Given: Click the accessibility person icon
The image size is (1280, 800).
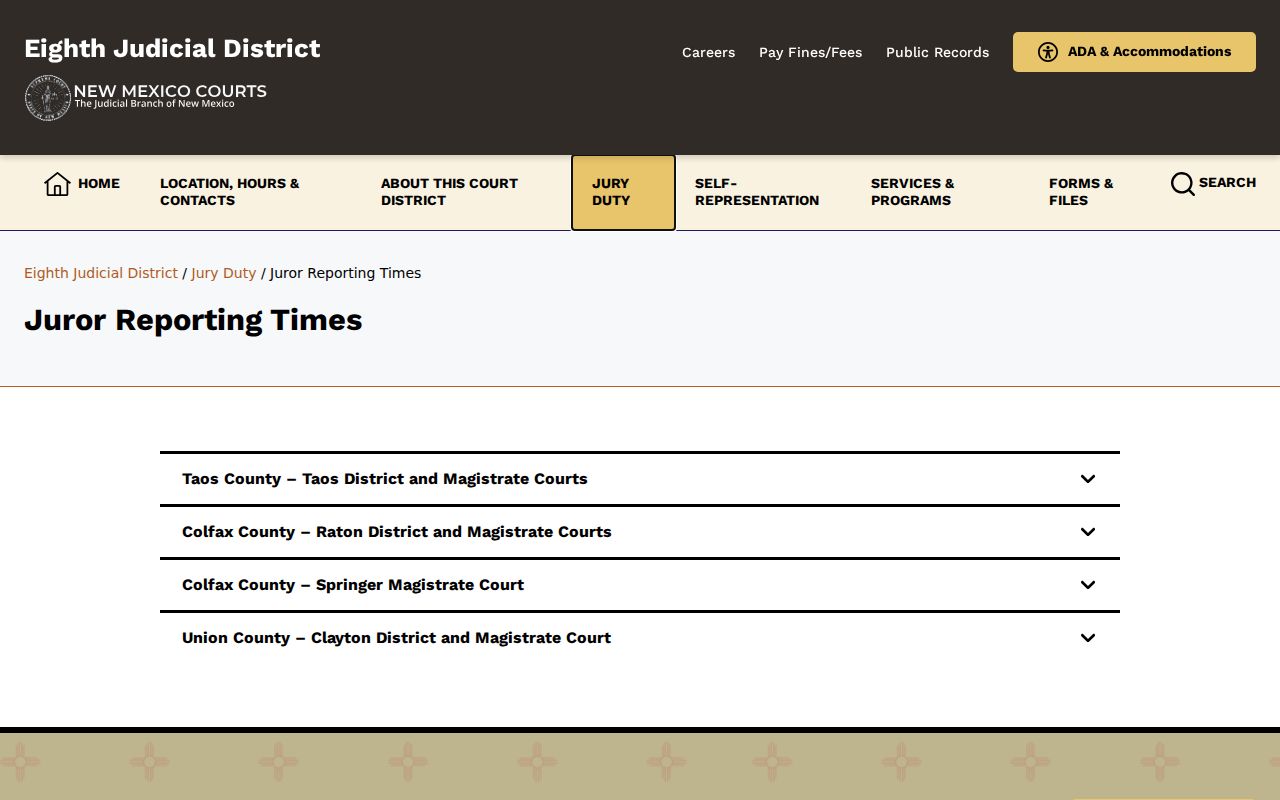Looking at the screenshot, I should click(x=1048, y=52).
